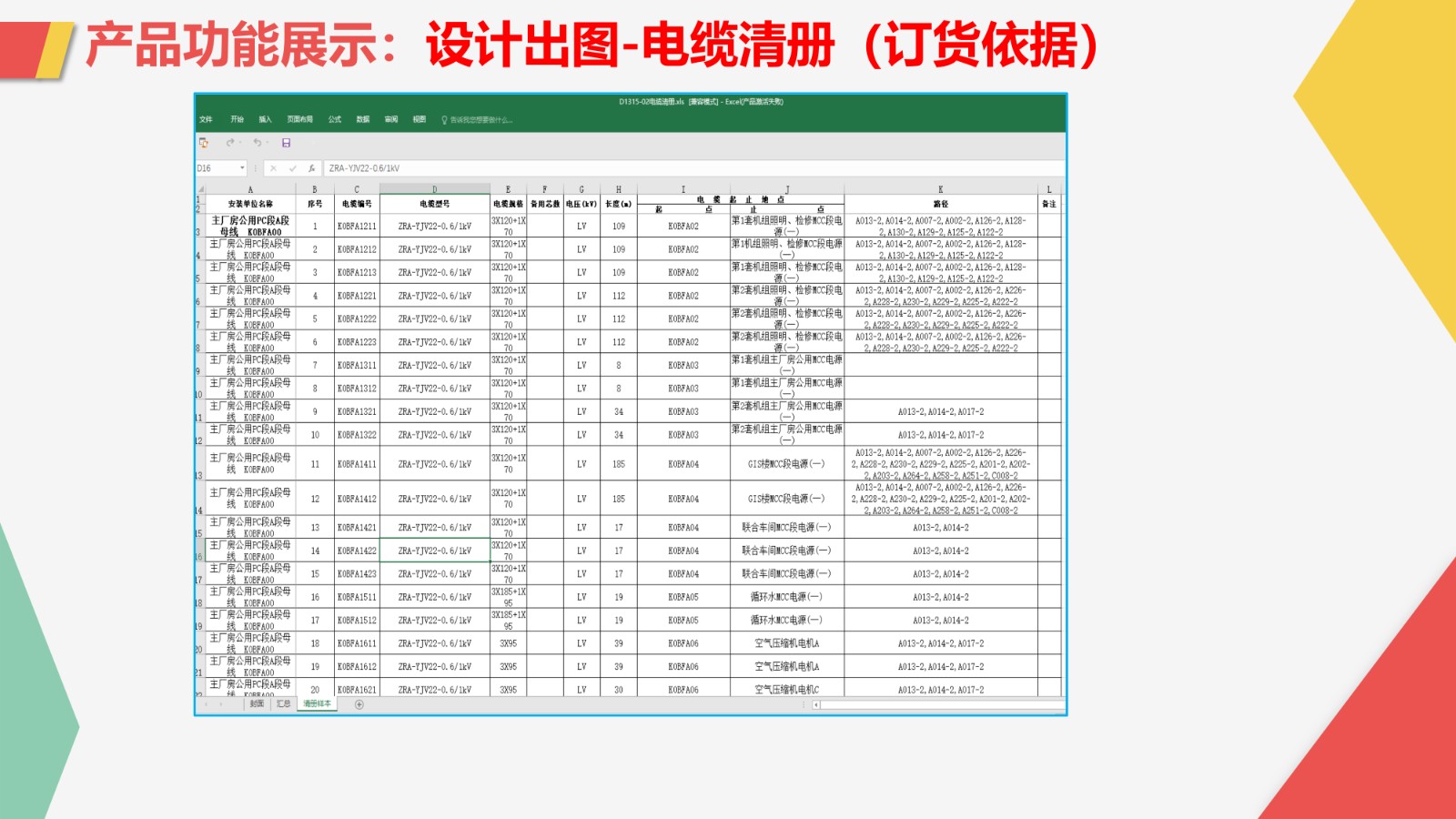Switch to the 审阅 (Review) ribbon tab
The height and width of the screenshot is (819, 1456).
[391, 120]
